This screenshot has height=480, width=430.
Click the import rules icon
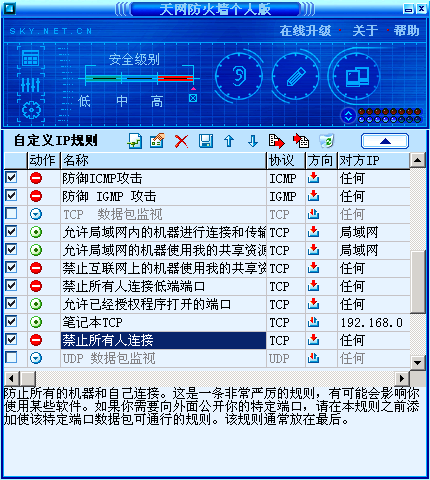pos(301,141)
